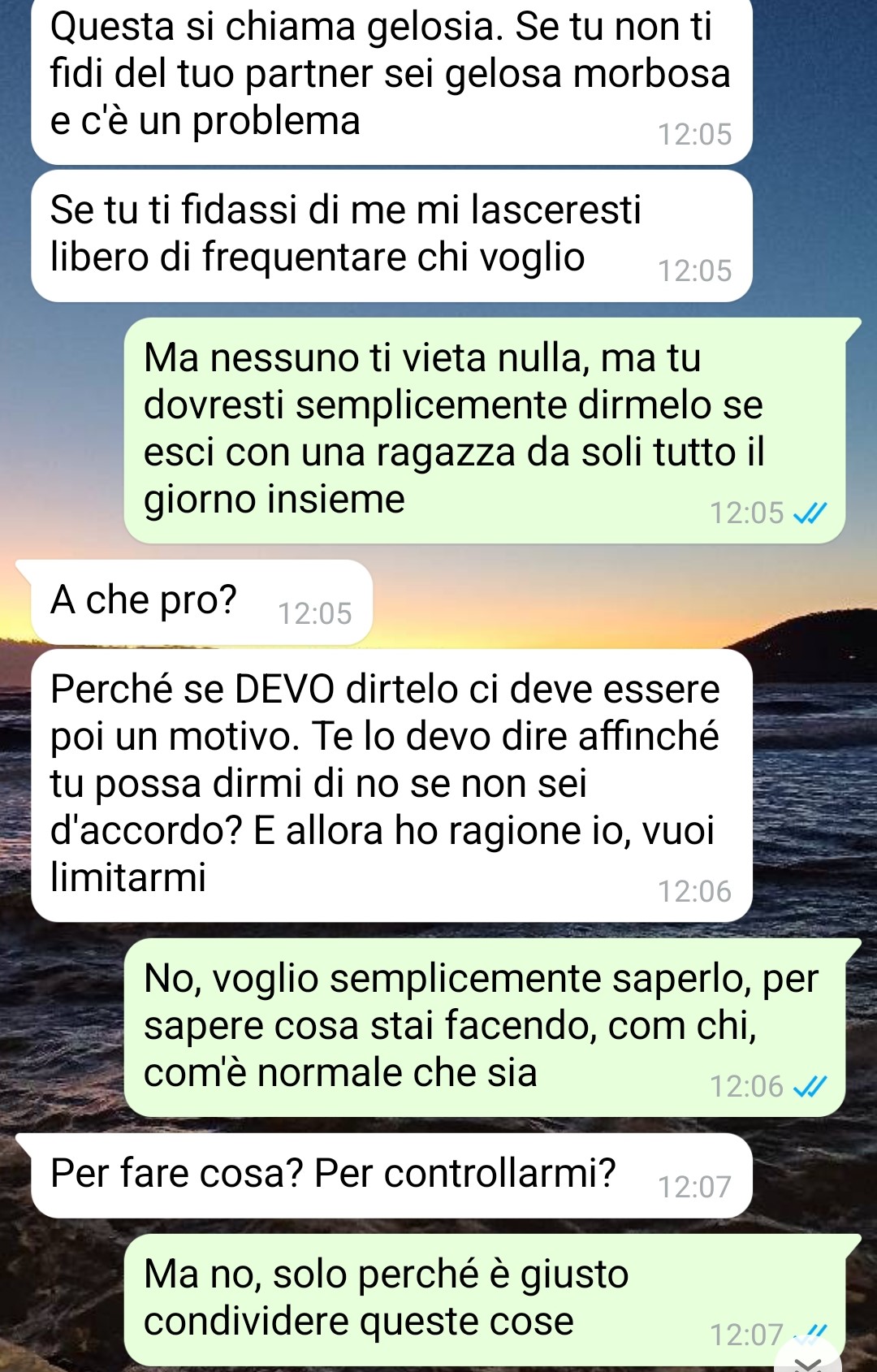
Task: Select the 'Ma nessuno ti vieta nulla' message
Action: click(485, 431)
